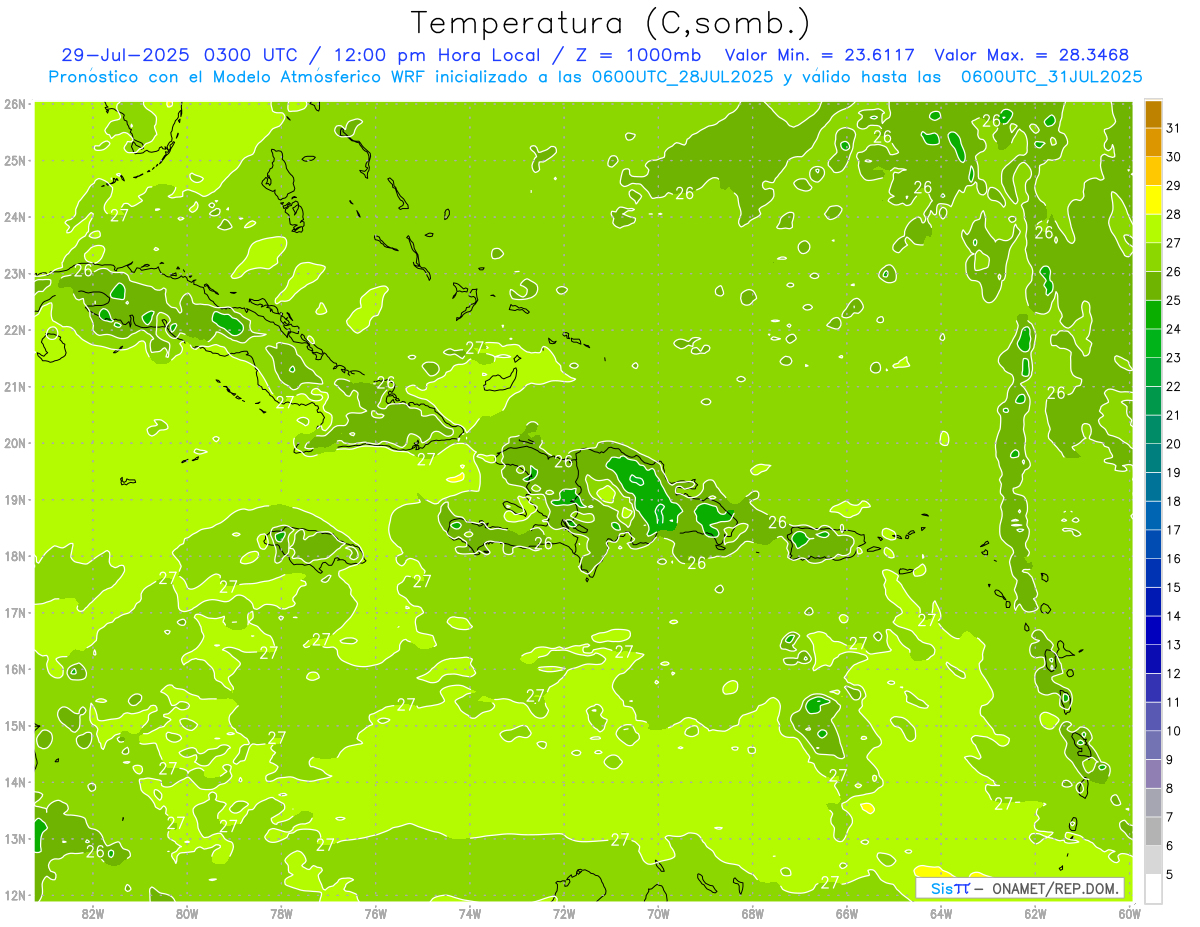Pick the white swatch below the 5 label
The image size is (1200, 927).
[1153, 888]
